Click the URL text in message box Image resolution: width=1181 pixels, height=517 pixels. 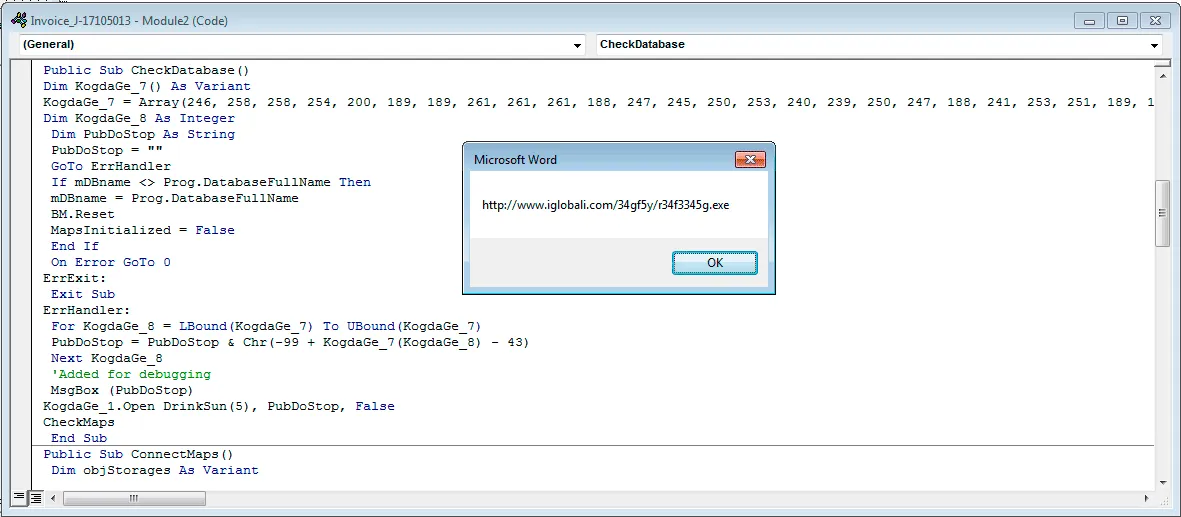click(606, 205)
